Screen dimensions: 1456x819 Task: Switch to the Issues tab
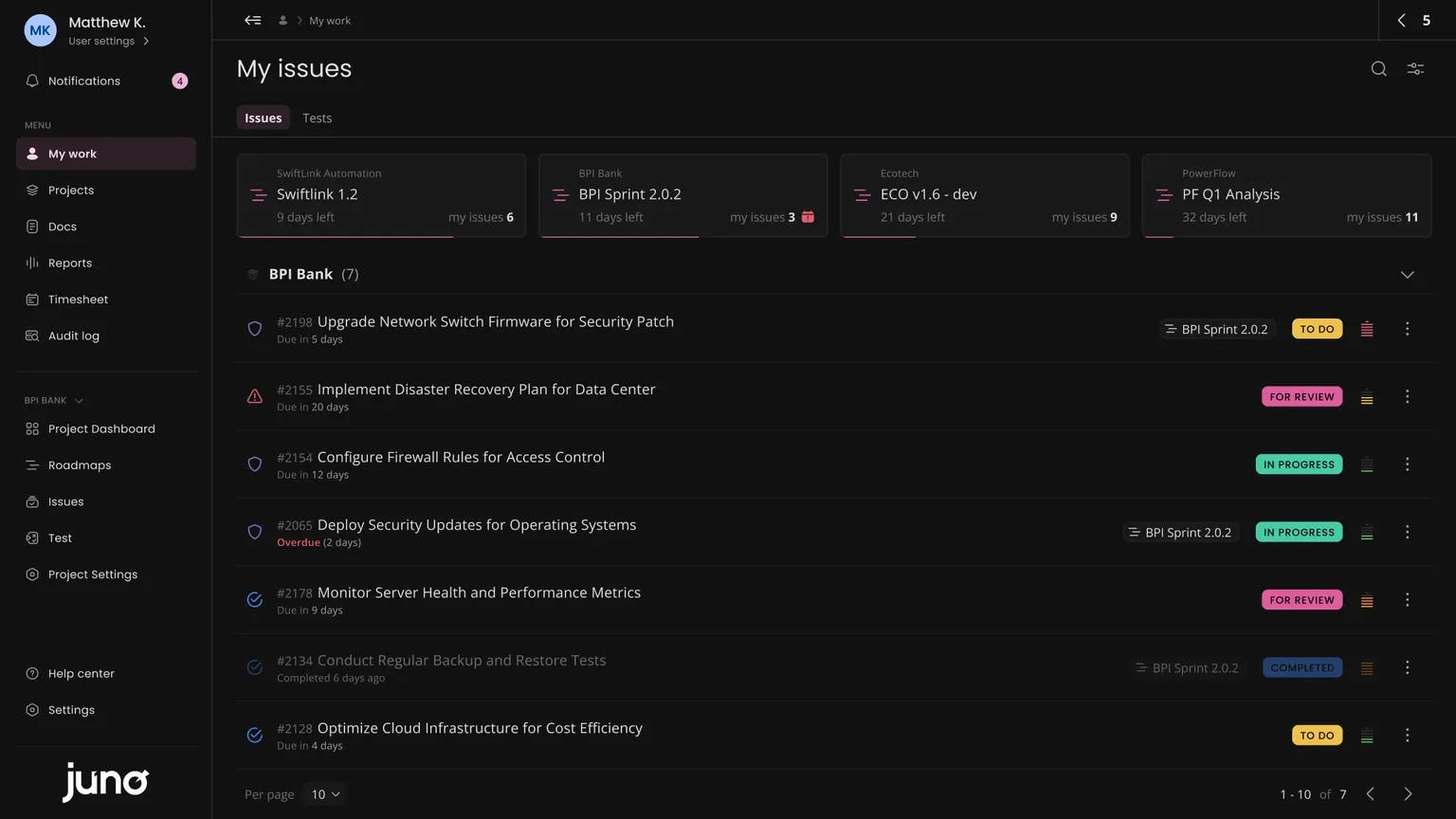click(x=263, y=118)
